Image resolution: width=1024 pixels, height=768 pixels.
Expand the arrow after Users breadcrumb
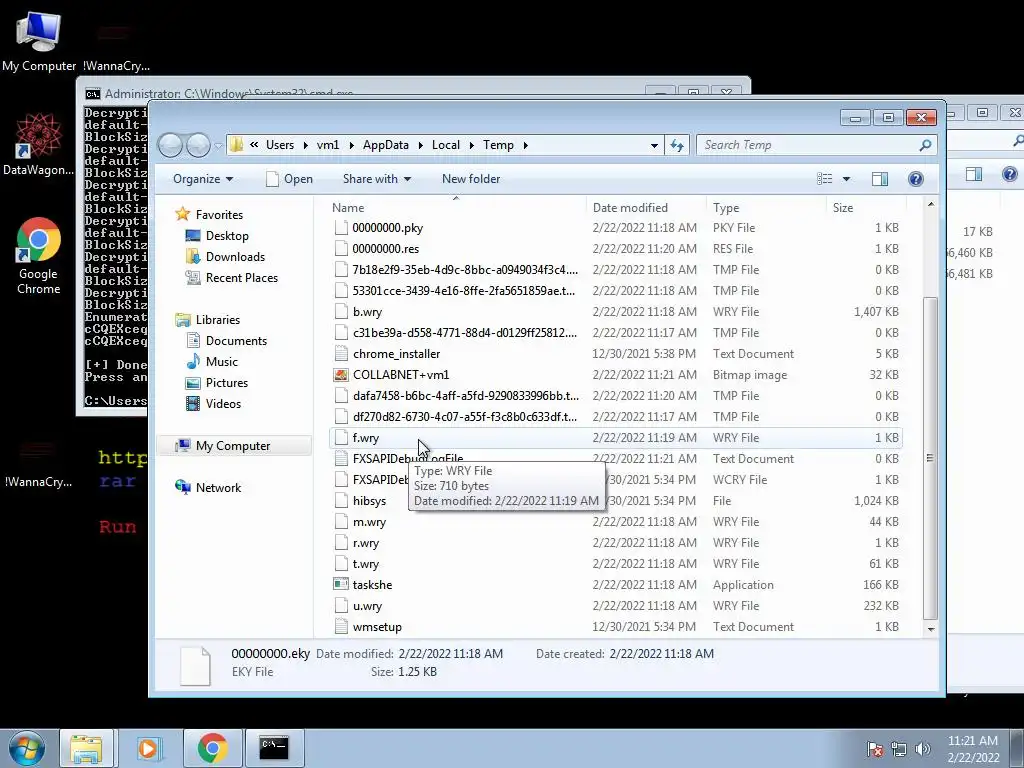305,145
